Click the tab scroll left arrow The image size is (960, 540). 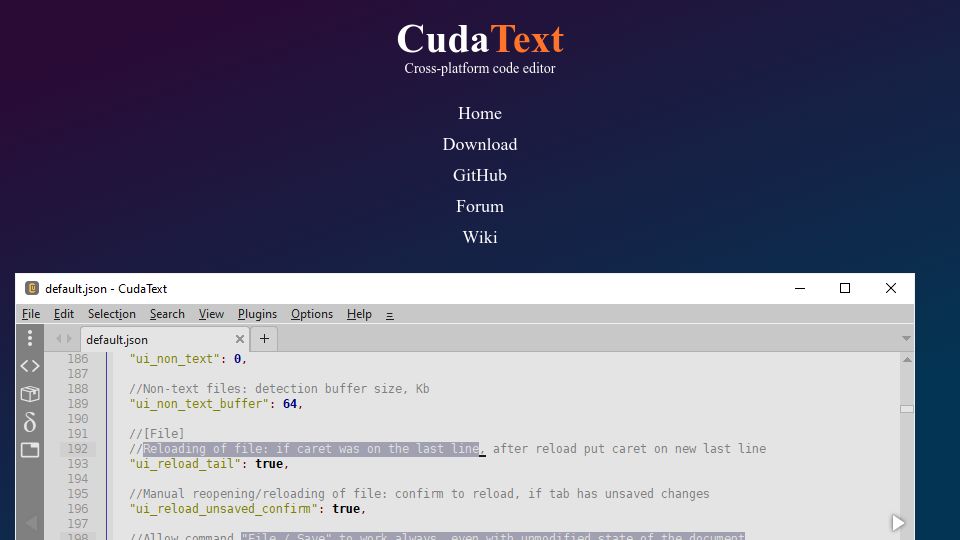pos(59,339)
